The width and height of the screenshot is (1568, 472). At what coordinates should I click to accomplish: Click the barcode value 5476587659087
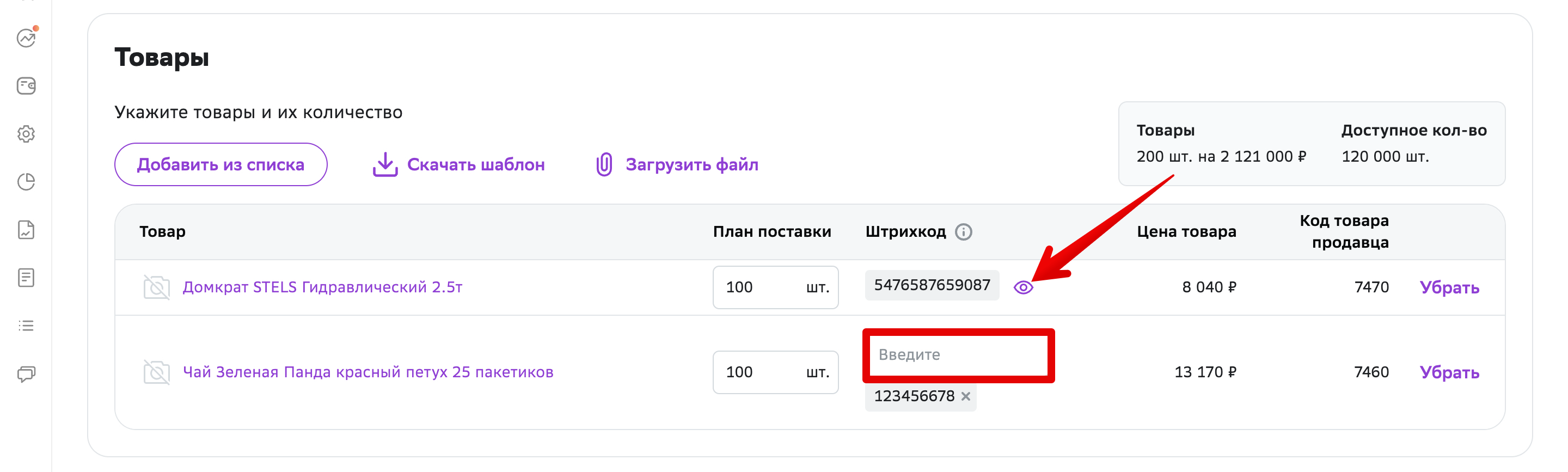click(x=932, y=285)
